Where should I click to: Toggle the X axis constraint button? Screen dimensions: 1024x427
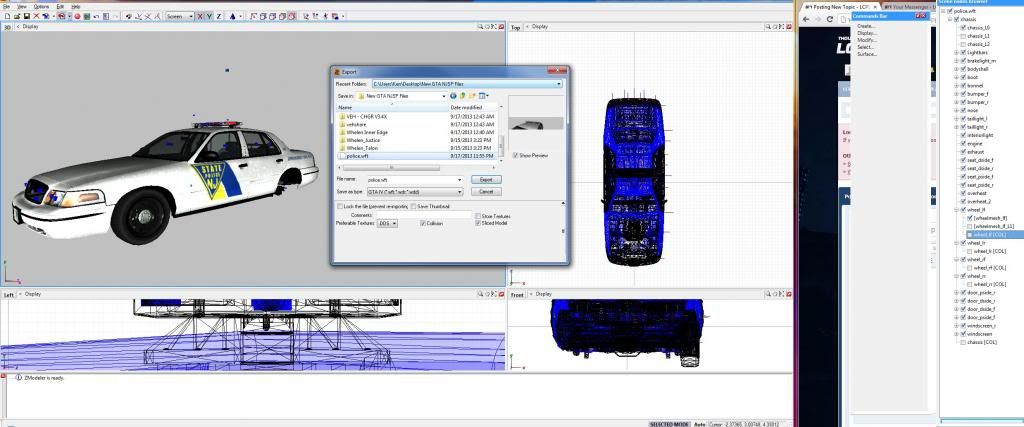click(x=199, y=16)
